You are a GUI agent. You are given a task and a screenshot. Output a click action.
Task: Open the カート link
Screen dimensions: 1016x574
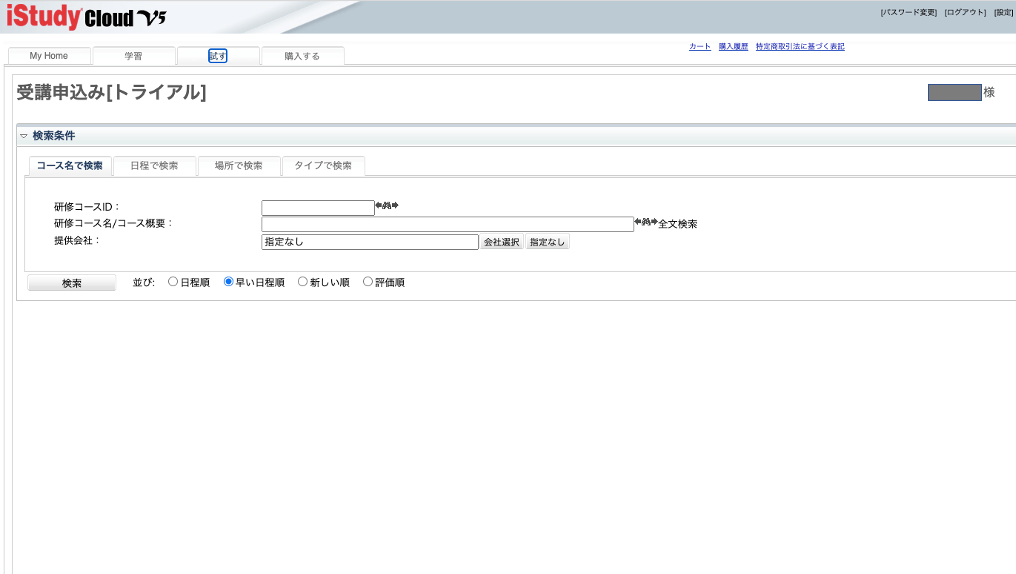699,46
